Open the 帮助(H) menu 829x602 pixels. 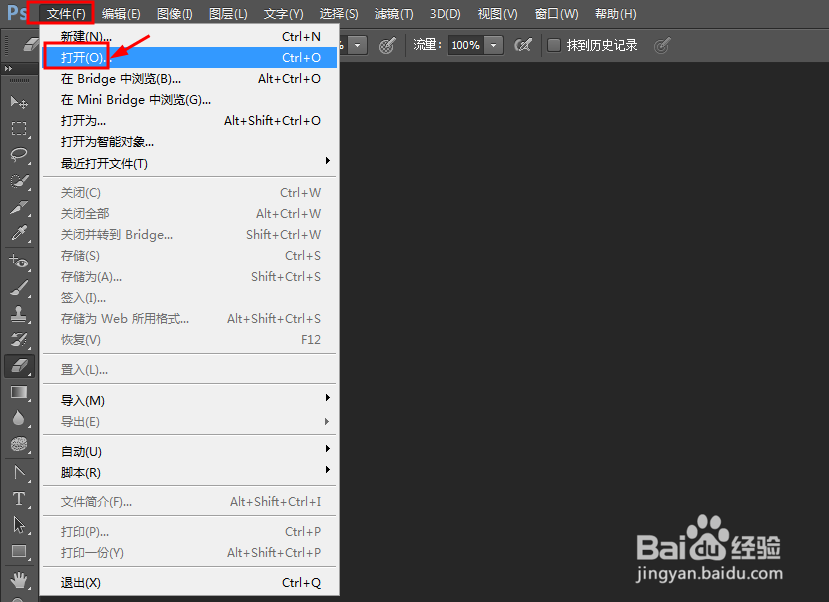tap(615, 14)
